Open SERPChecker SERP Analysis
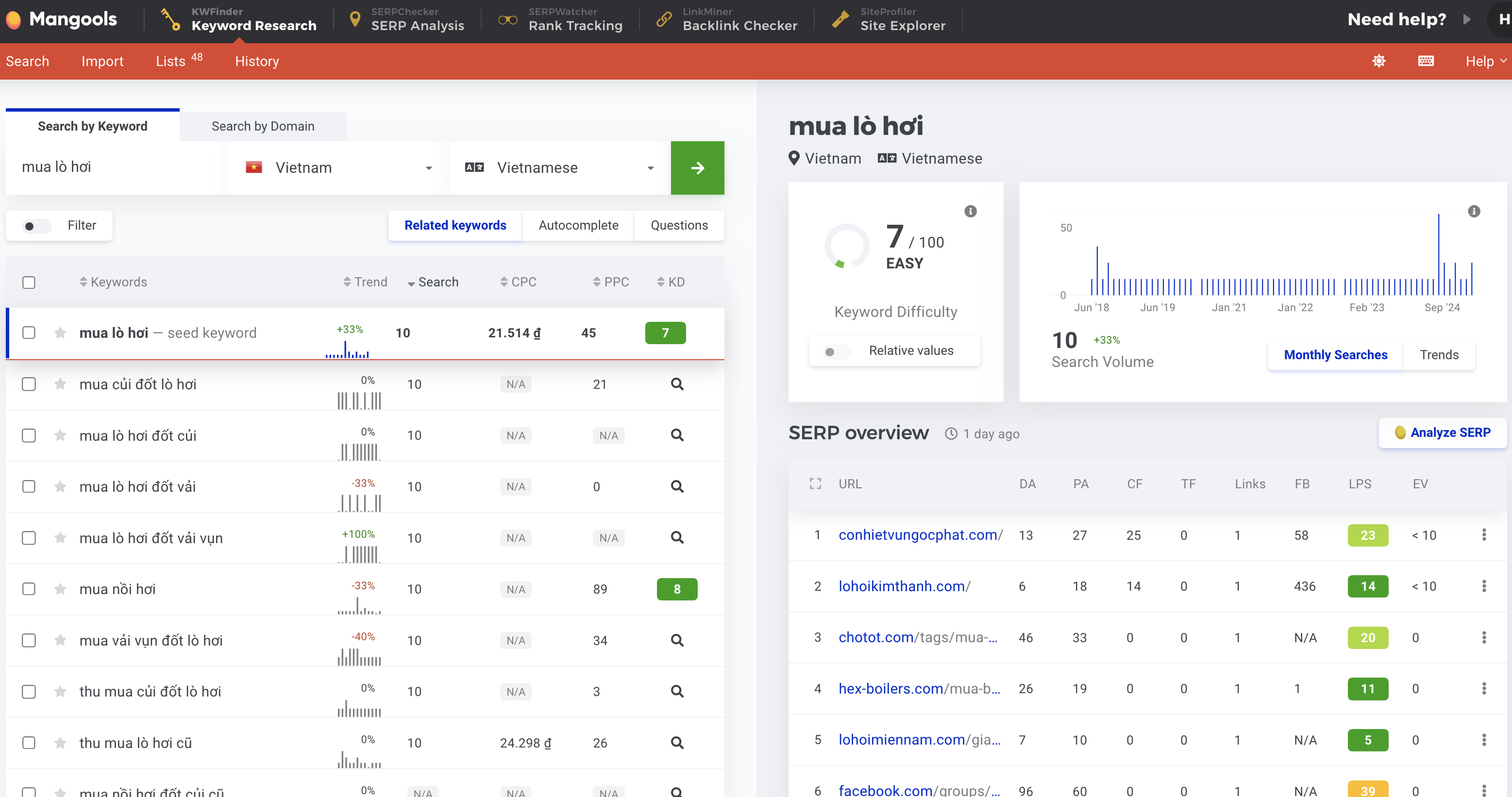The height and width of the screenshot is (797, 1512). 407,19
